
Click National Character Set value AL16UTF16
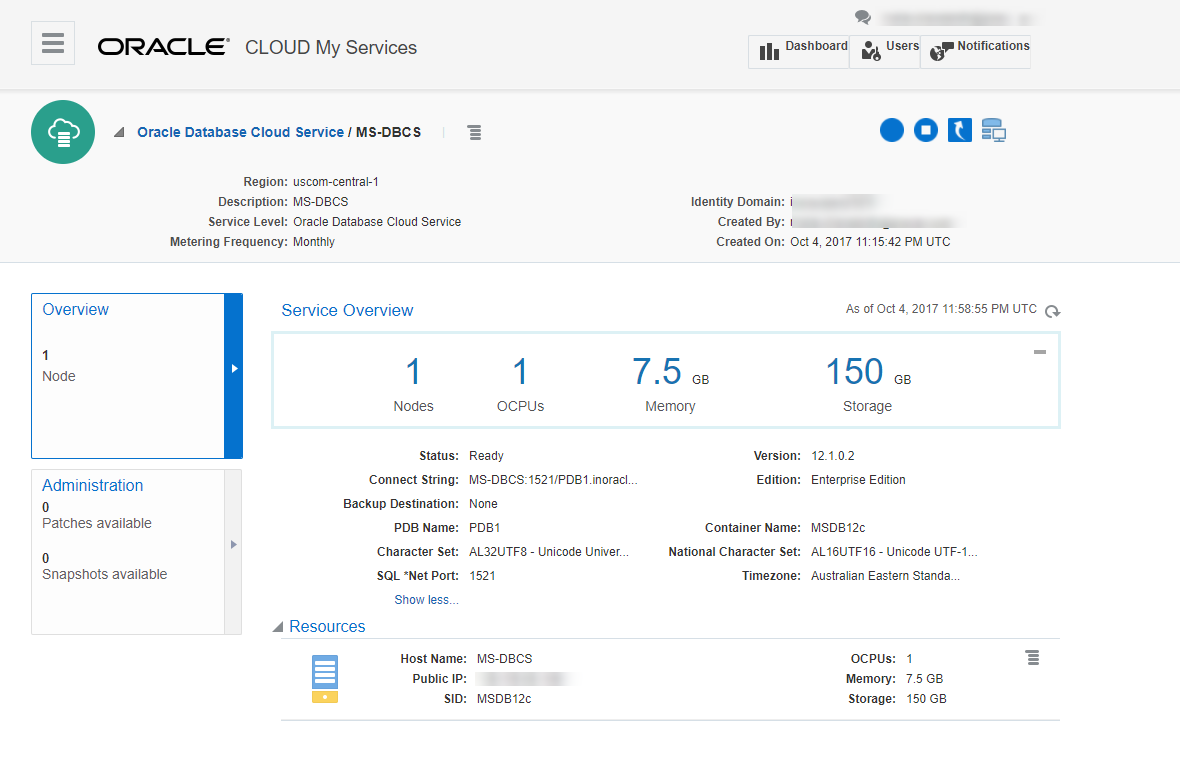[894, 552]
